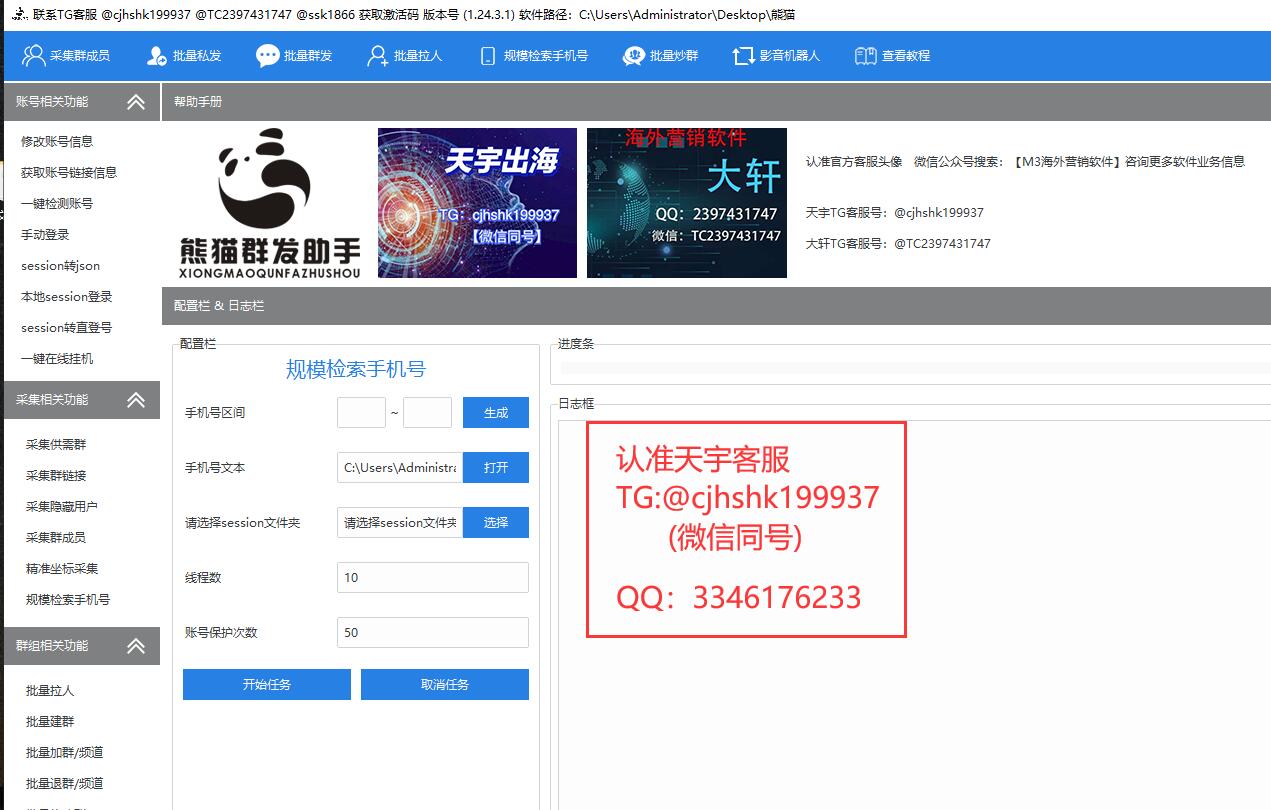
Task: Click 生成 next to phone number range
Action: (495, 413)
